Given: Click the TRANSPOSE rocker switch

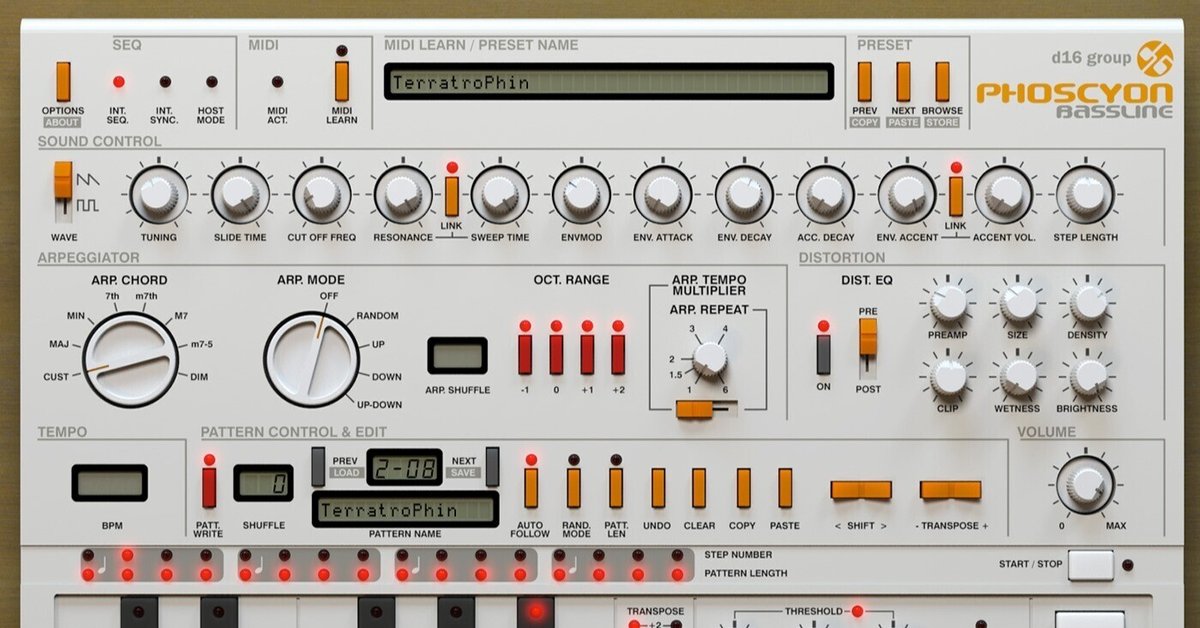Looking at the screenshot, I should (951, 490).
